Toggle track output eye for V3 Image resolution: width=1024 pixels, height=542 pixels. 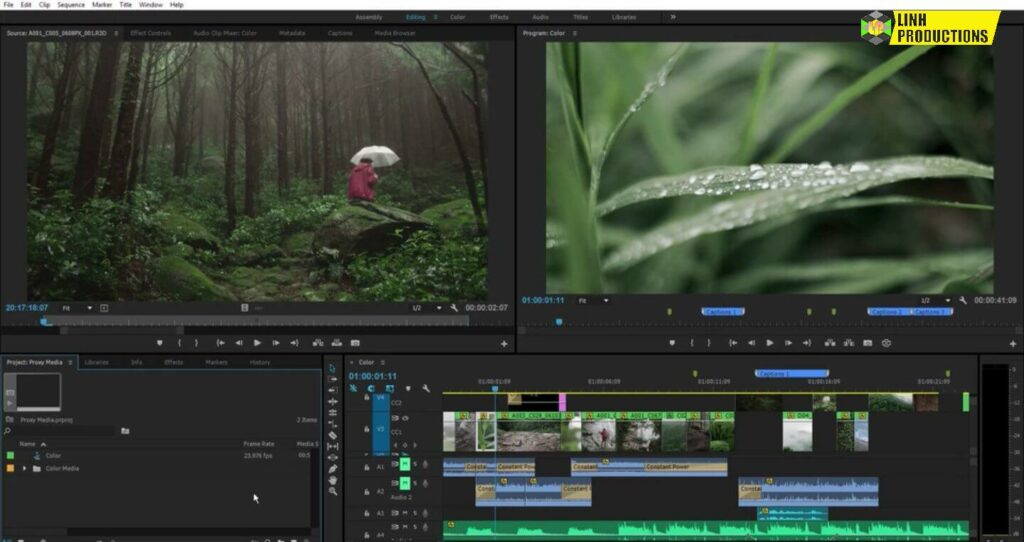[x=405, y=419]
